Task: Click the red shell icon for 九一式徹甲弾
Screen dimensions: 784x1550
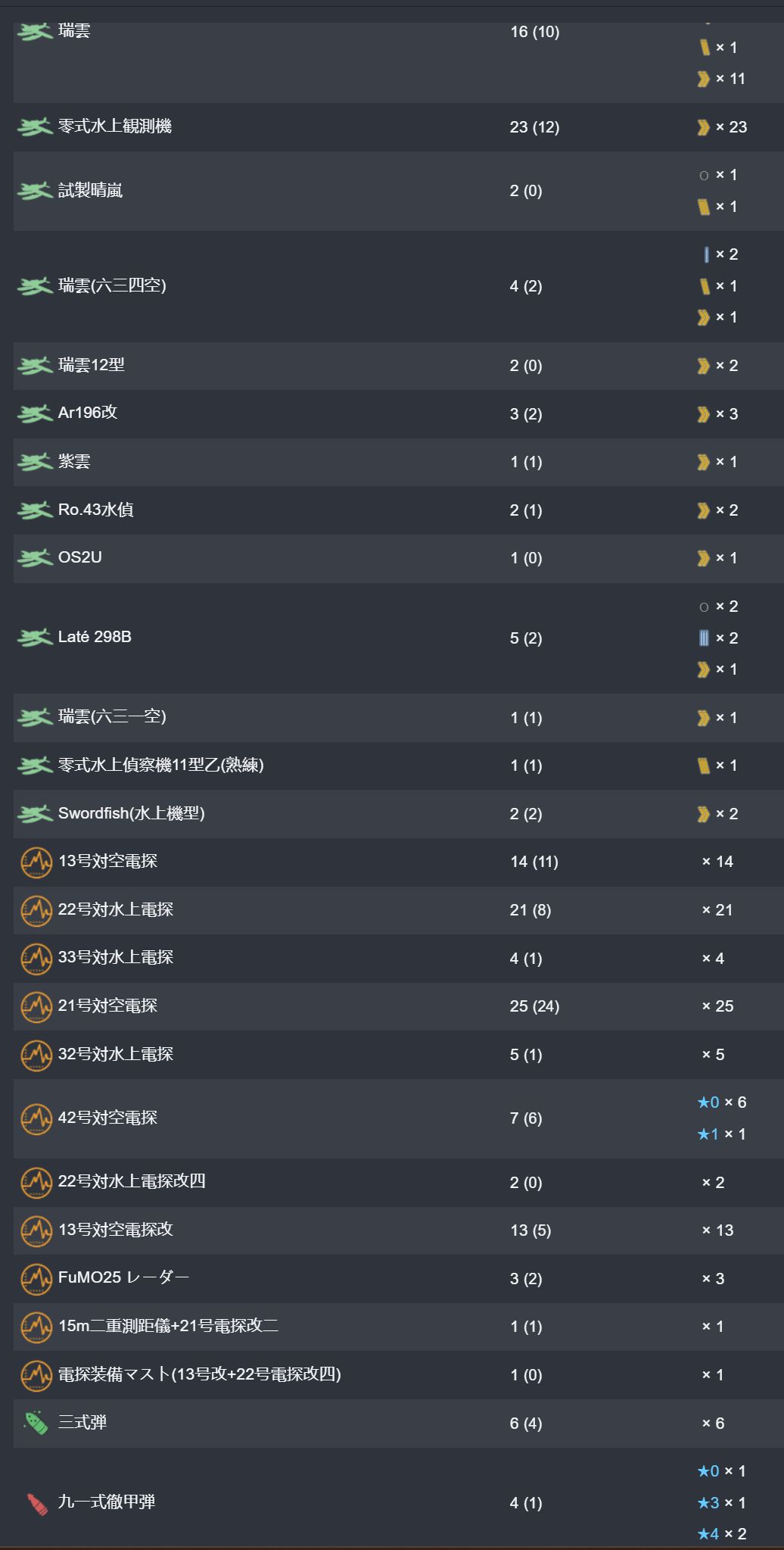Action: click(x=36, y=1503)
